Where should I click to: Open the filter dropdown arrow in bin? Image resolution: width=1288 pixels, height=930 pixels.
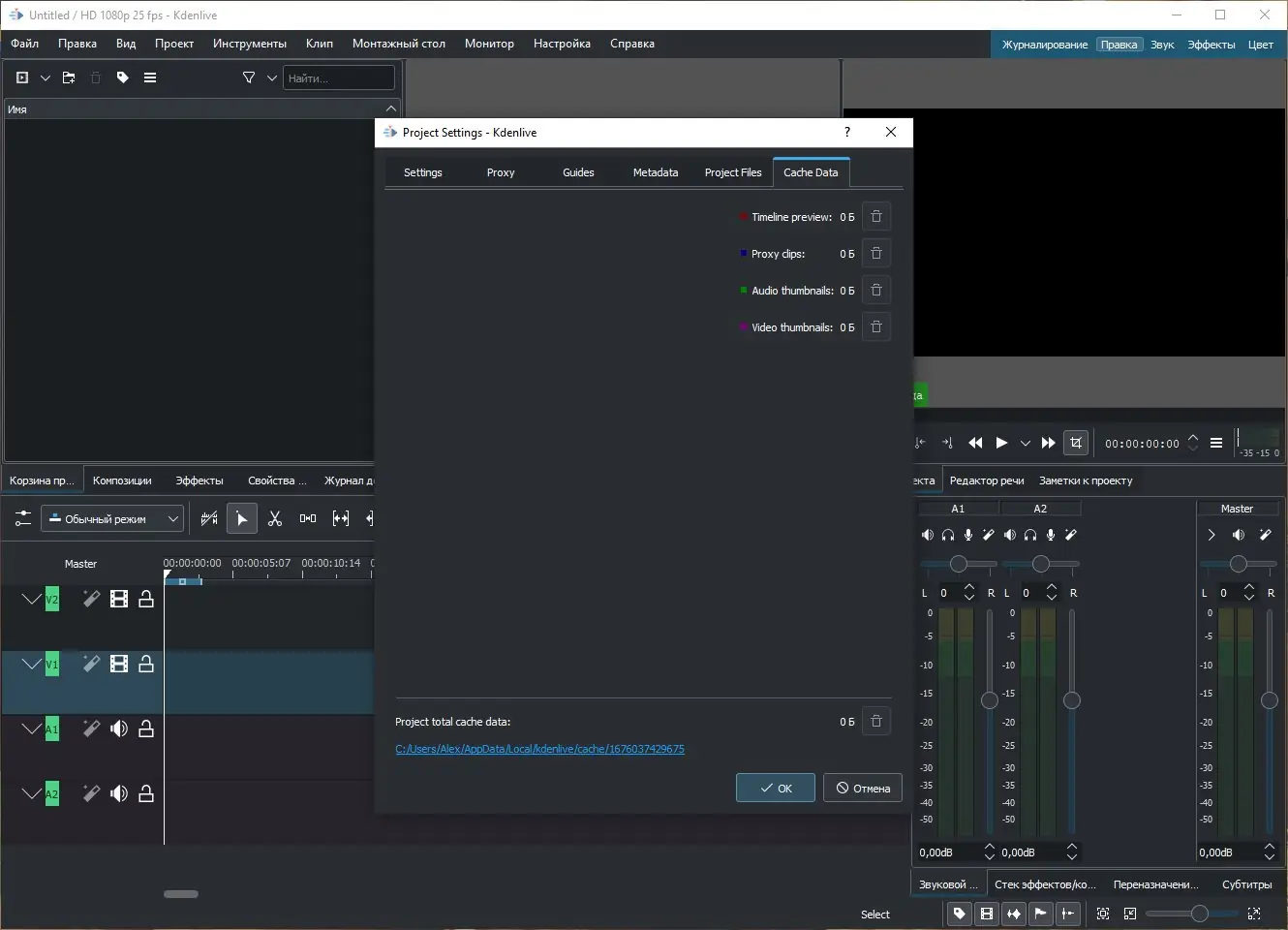click(x=272, y=77)
